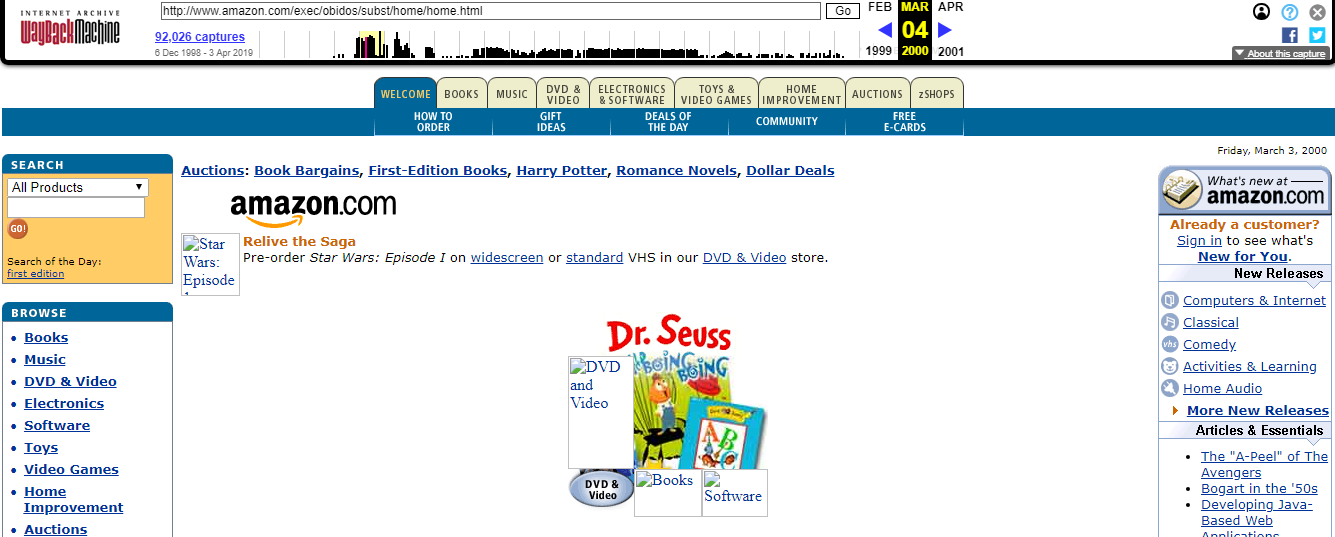Image resolution: width=1335 pixels, height=537 pixels.
Task: Switch to the Books tab
Action: pos(462,94)
